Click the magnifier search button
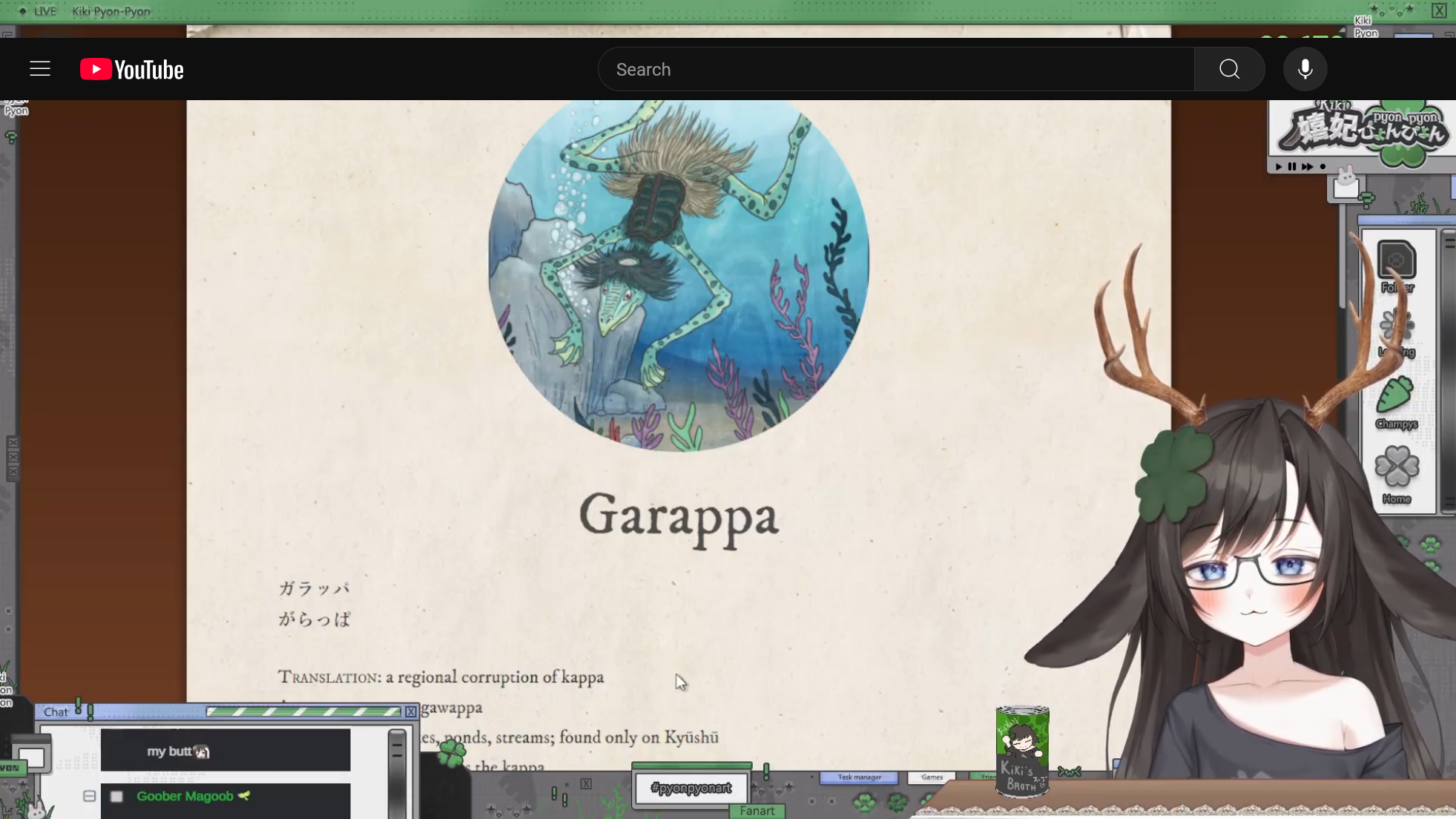 (1229, 69)
